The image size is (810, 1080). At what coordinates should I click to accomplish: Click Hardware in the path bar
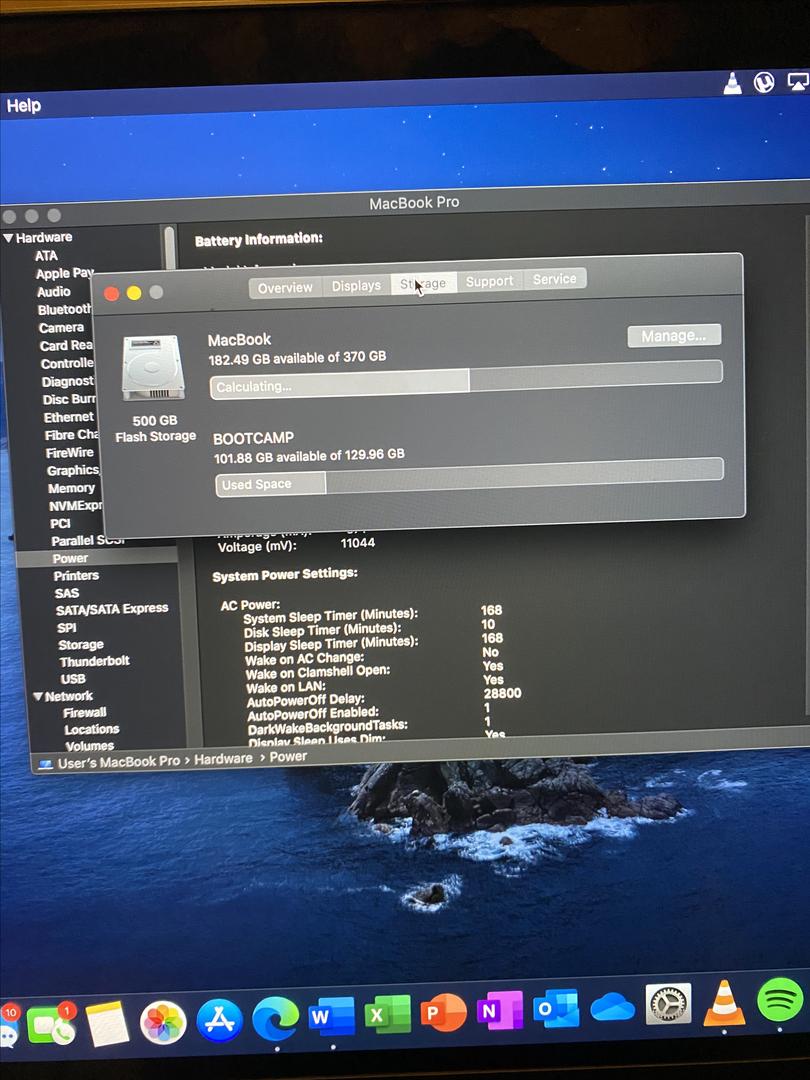click(223, 758)
